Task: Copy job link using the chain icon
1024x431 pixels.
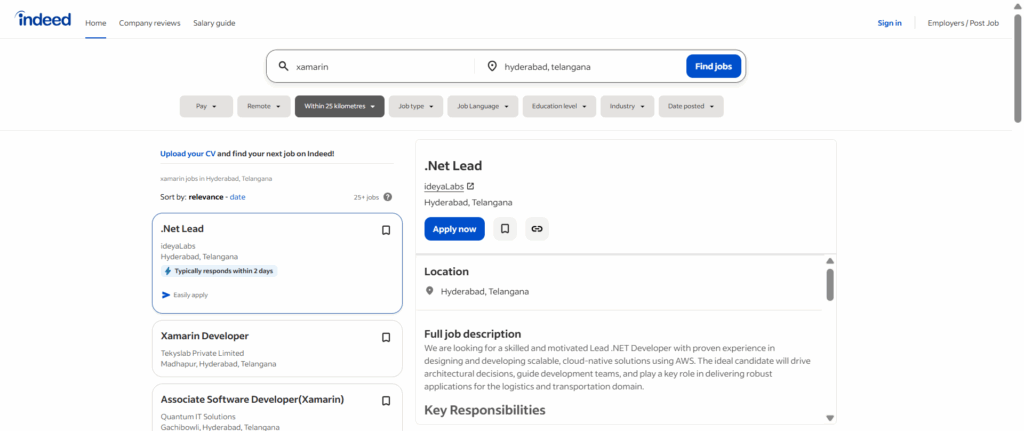Action: point(537,229)
